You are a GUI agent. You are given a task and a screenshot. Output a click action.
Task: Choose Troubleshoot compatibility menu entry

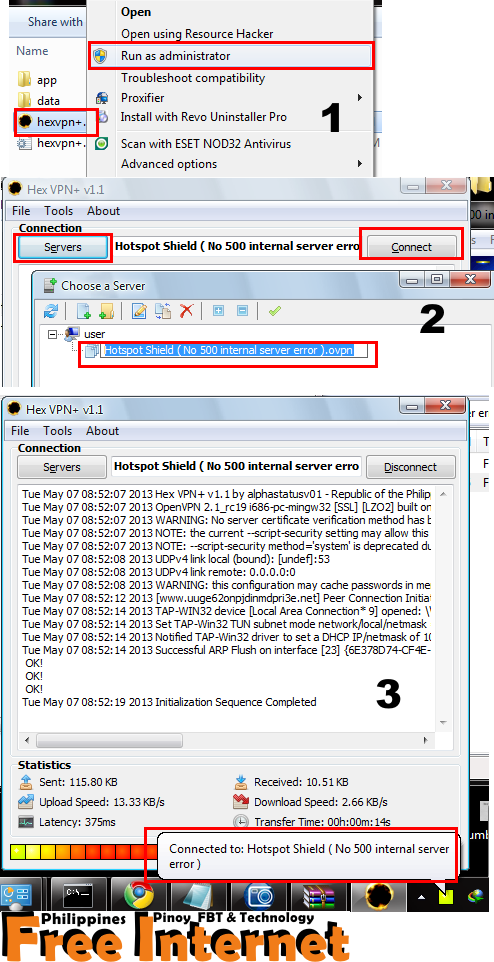point(193,78)
